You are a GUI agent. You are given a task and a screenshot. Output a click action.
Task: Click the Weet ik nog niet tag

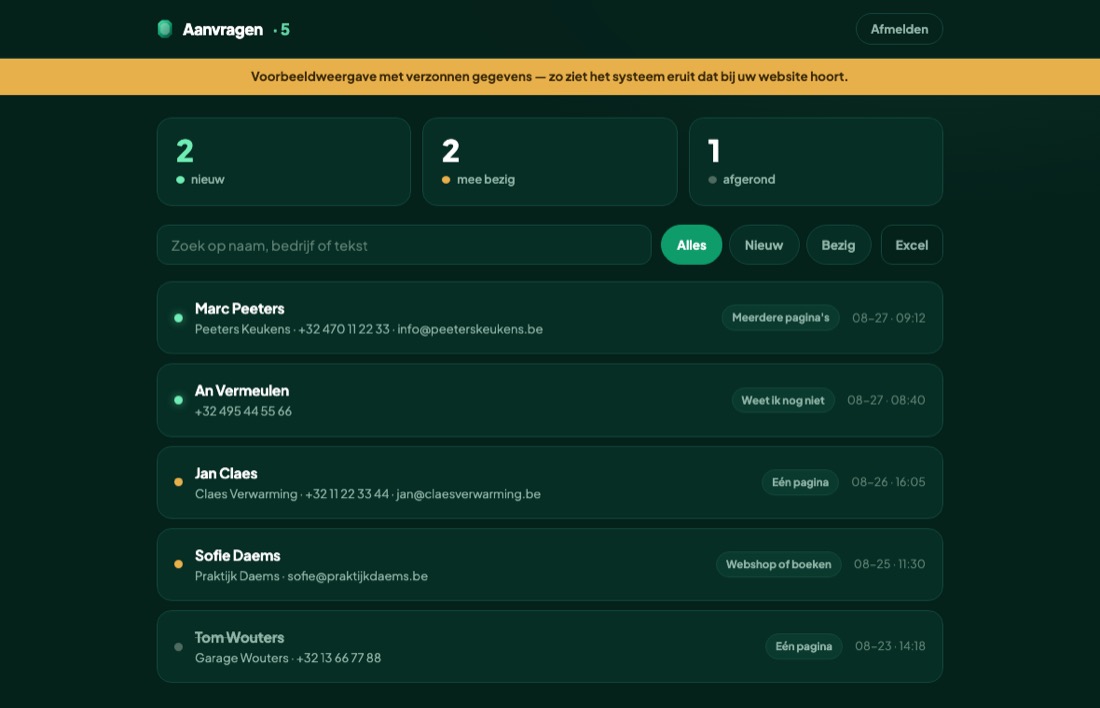pos(783,400)
